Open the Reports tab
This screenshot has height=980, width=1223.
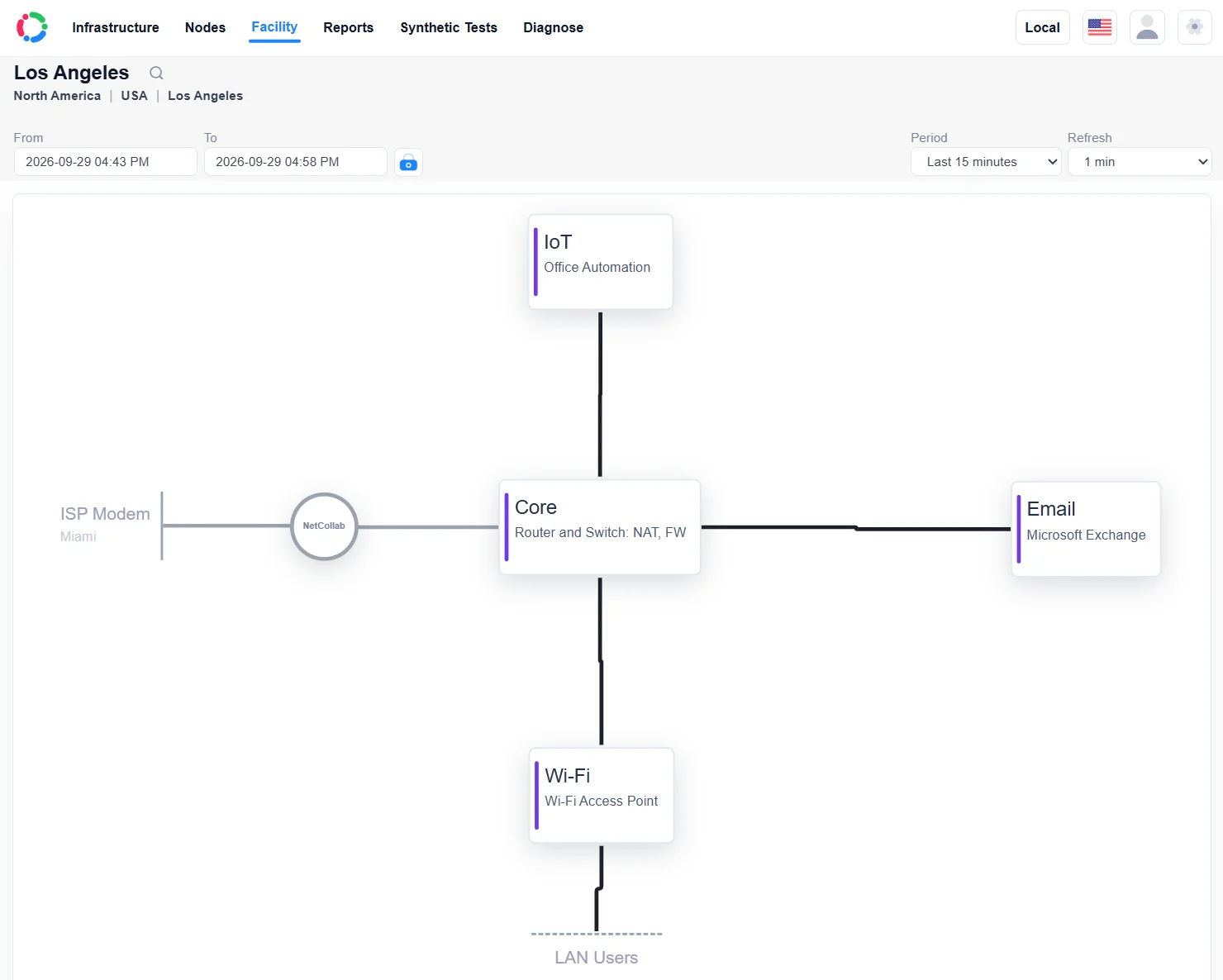348,27
